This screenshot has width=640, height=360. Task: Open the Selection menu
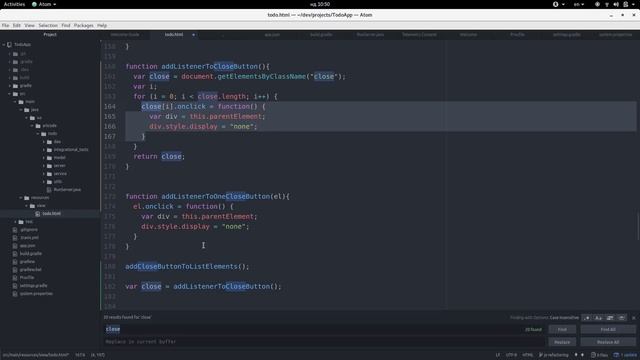point(48,25)
